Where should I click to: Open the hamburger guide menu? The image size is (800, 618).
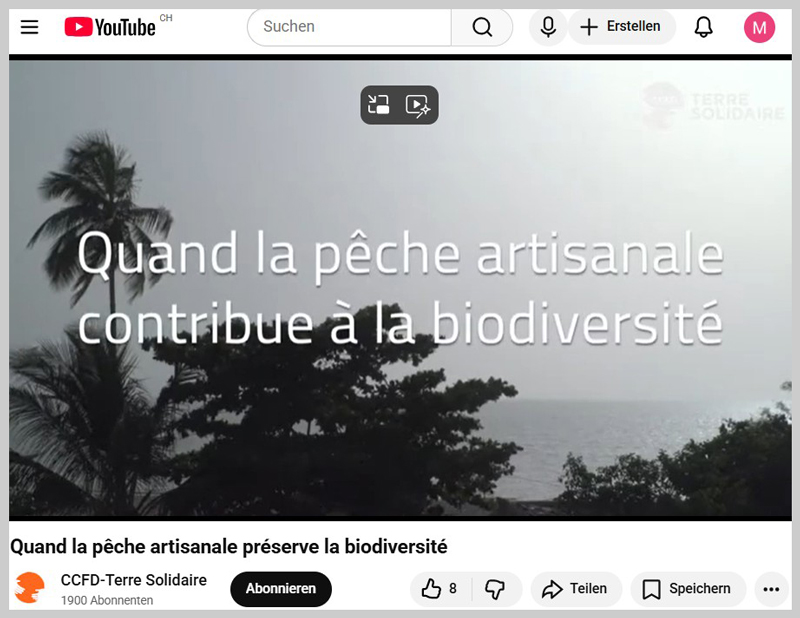[x=30, y=27]
